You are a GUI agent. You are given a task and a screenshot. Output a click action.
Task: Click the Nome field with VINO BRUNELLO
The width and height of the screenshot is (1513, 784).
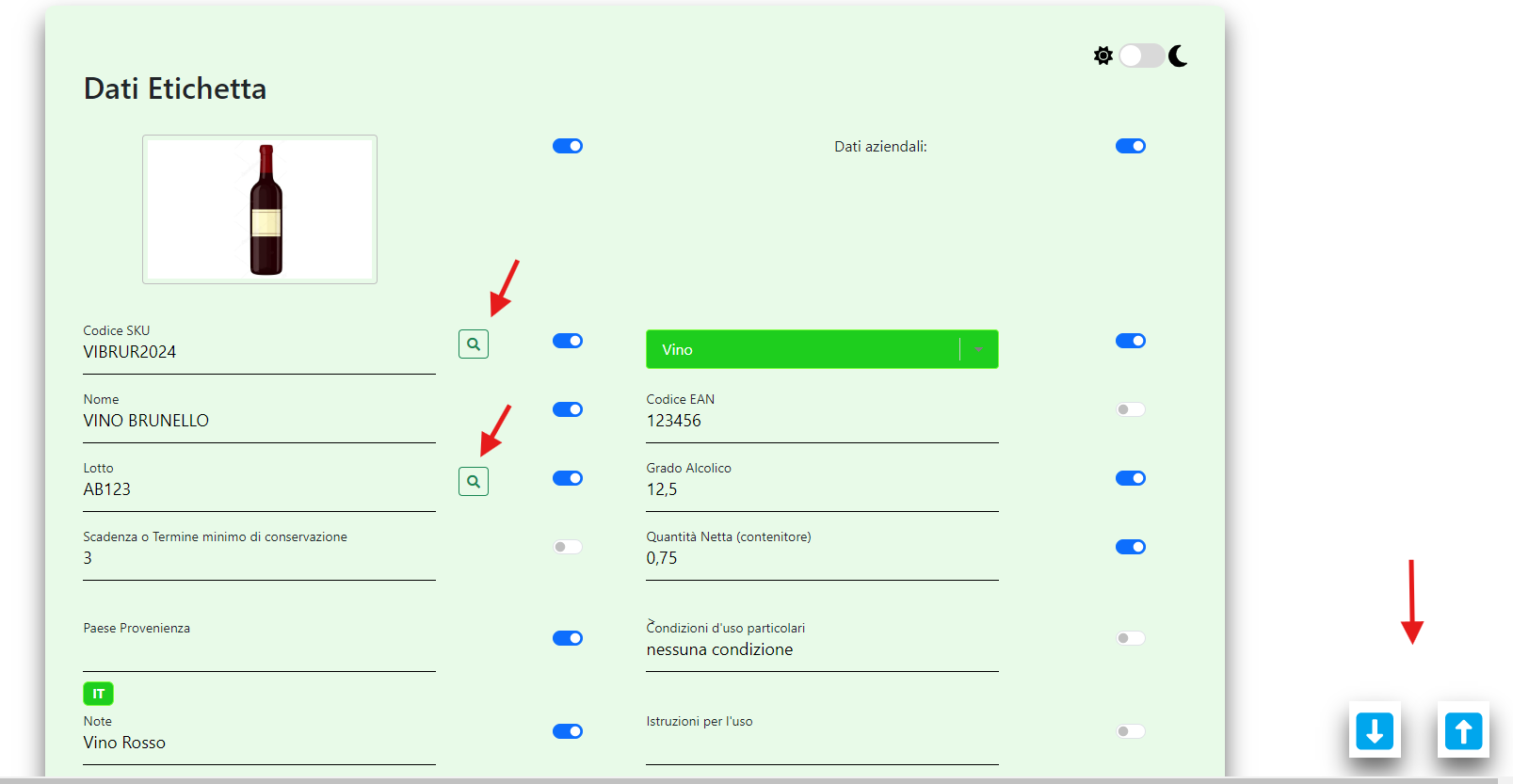pos(259,421)
